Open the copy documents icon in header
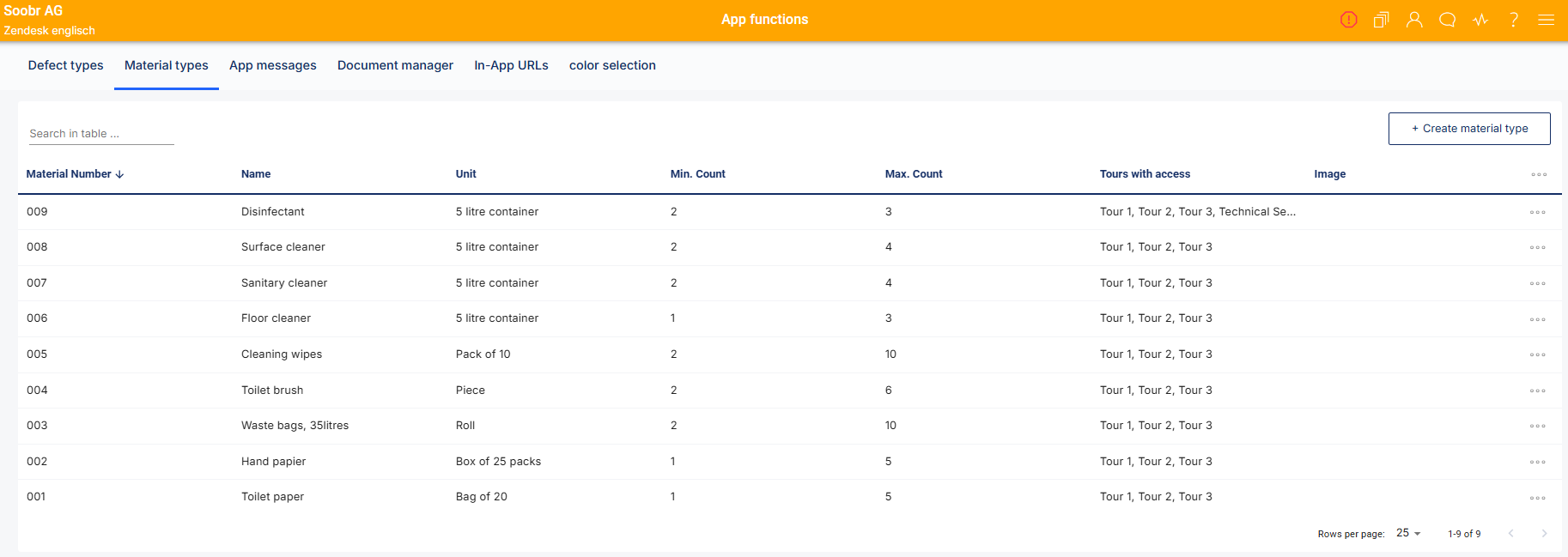Screen dimensions: 1568x557 pos(1381,20)
